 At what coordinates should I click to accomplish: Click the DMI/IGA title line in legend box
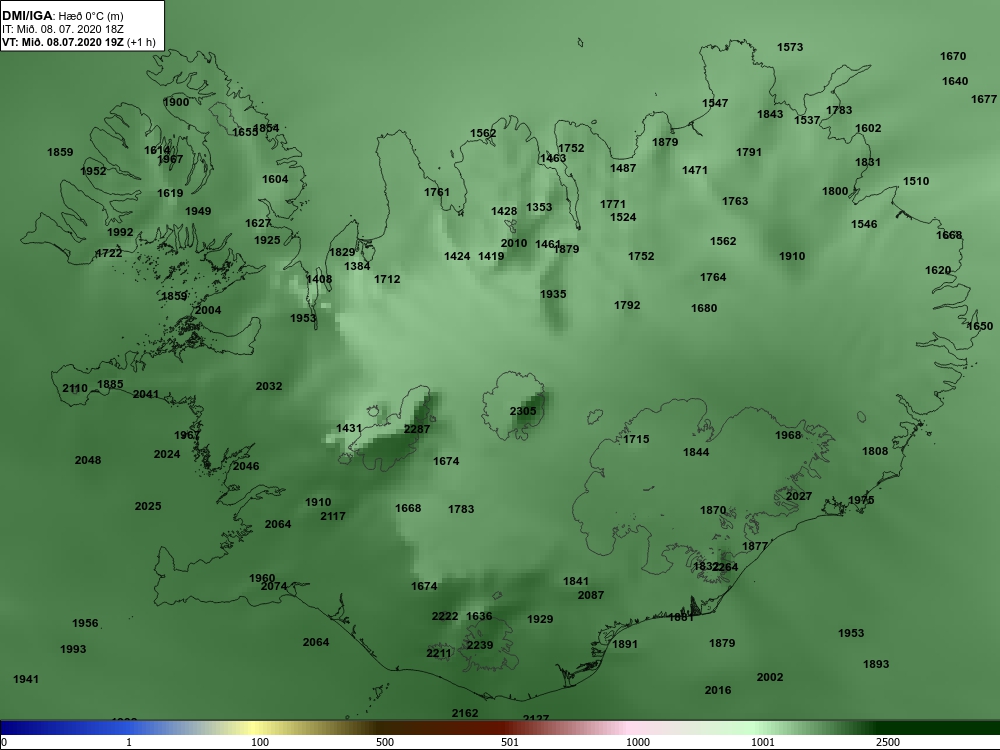[62, 16]
